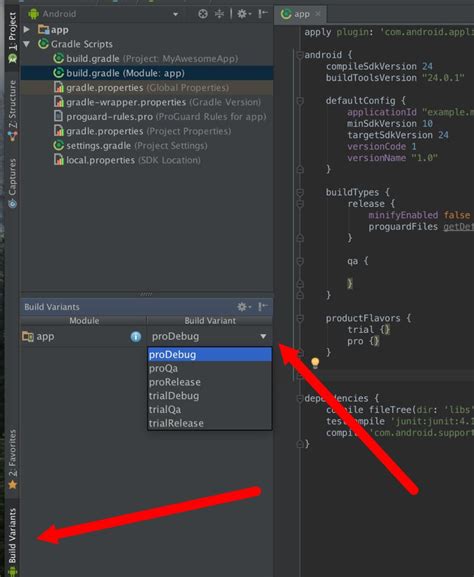Click the yellow lightbulb intention icon
The image size is (474, 577).
click(315, 362)
